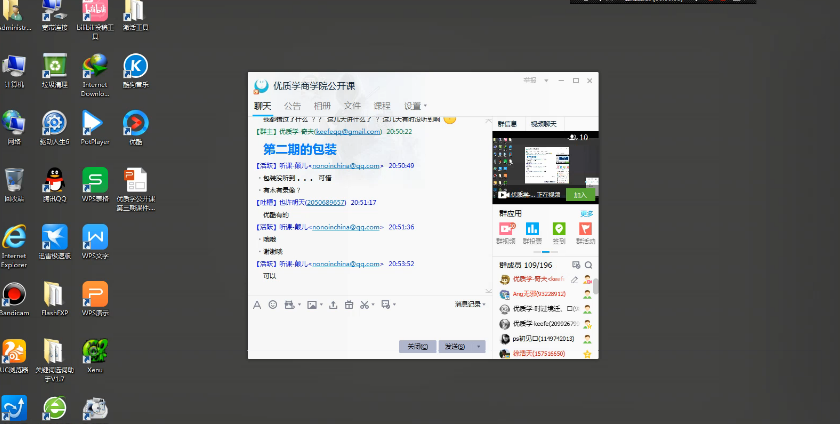Screen dimensions: 840x447
Task: Switch to the 聊天 chat tab
Action: tap(262, 106)
